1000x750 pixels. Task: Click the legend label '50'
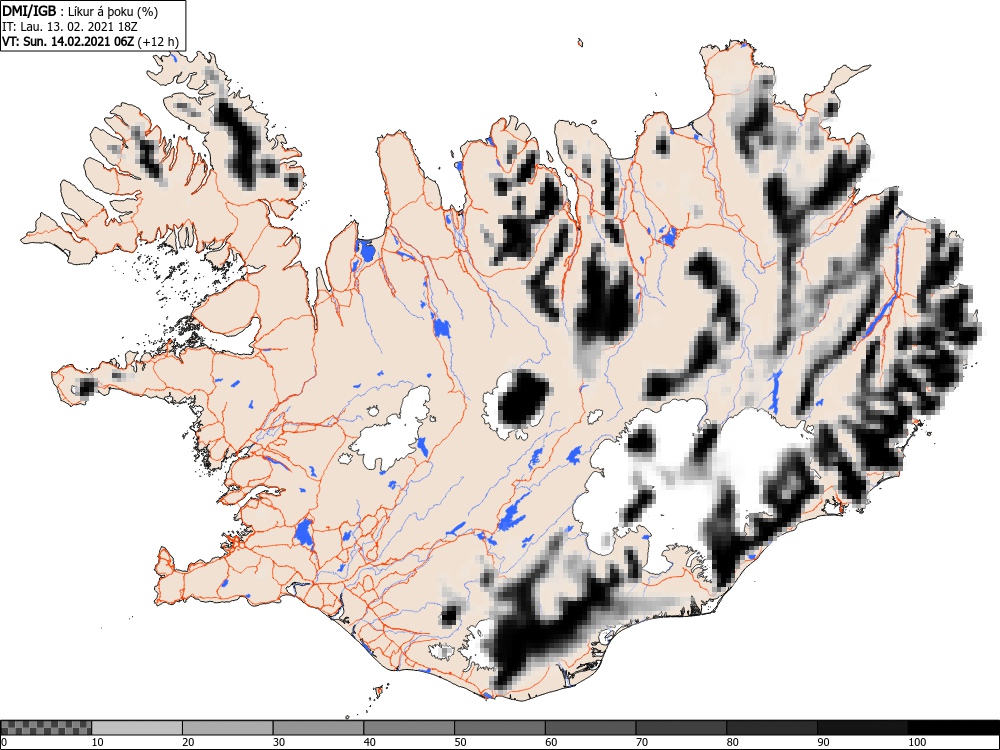pos(460,742)
